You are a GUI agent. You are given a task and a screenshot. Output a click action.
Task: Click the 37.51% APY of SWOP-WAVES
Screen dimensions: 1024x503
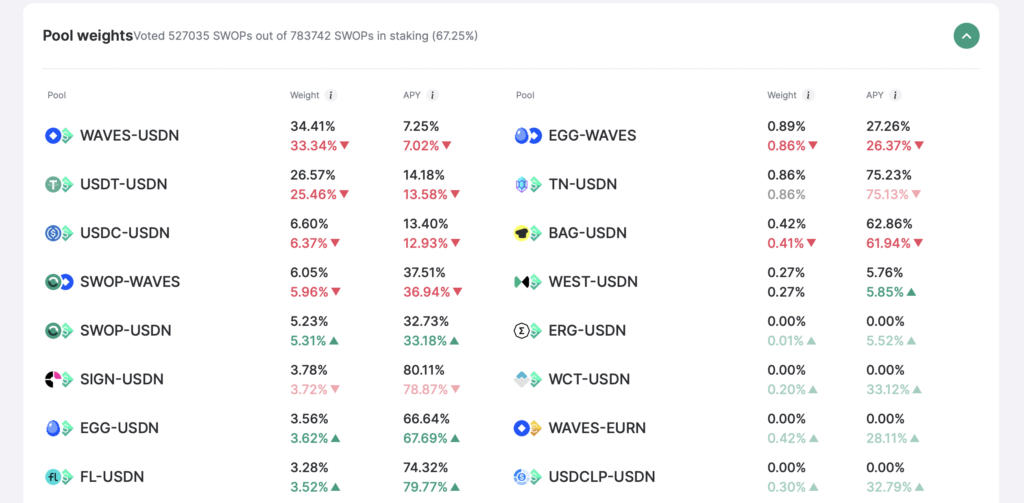point(426,272)
